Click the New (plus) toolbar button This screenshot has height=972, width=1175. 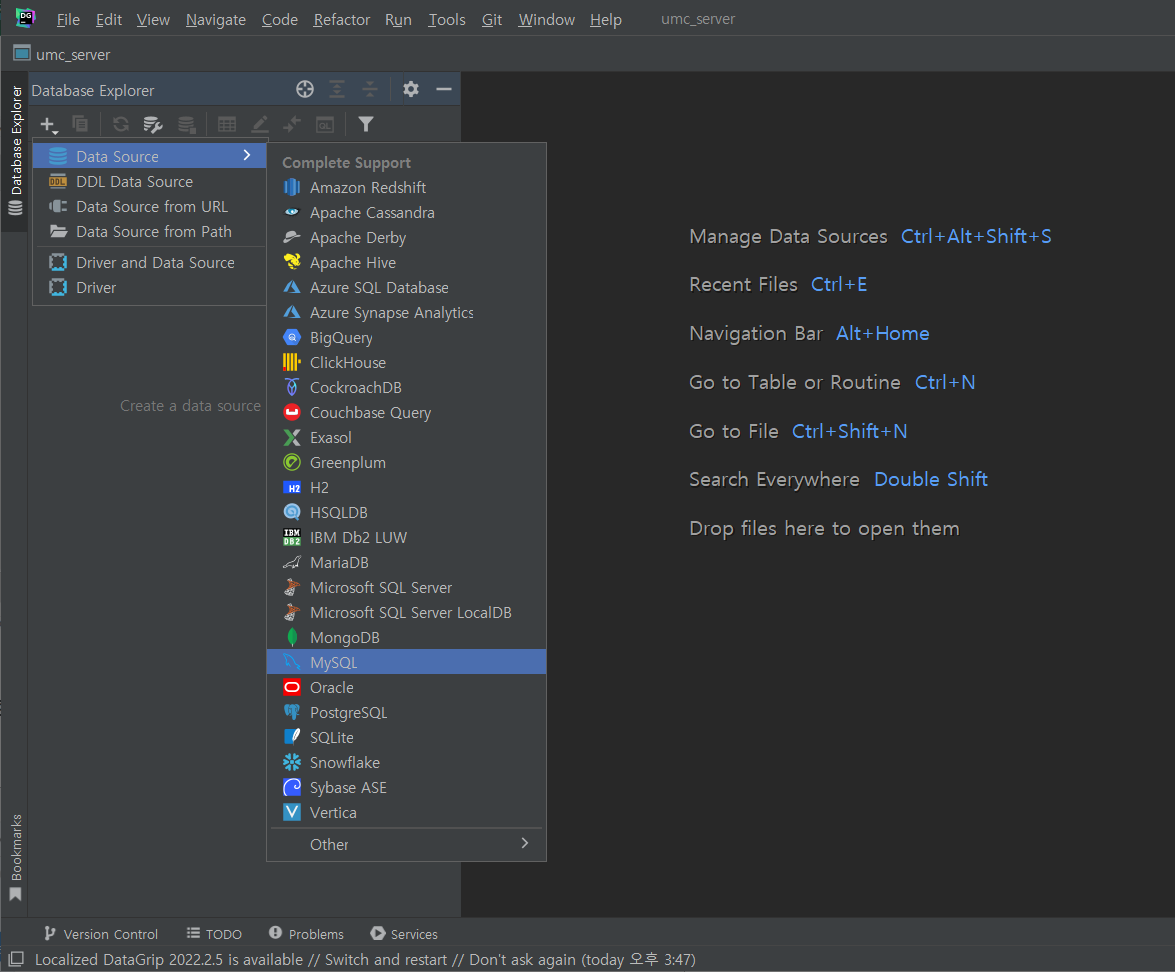click(49, 124)
